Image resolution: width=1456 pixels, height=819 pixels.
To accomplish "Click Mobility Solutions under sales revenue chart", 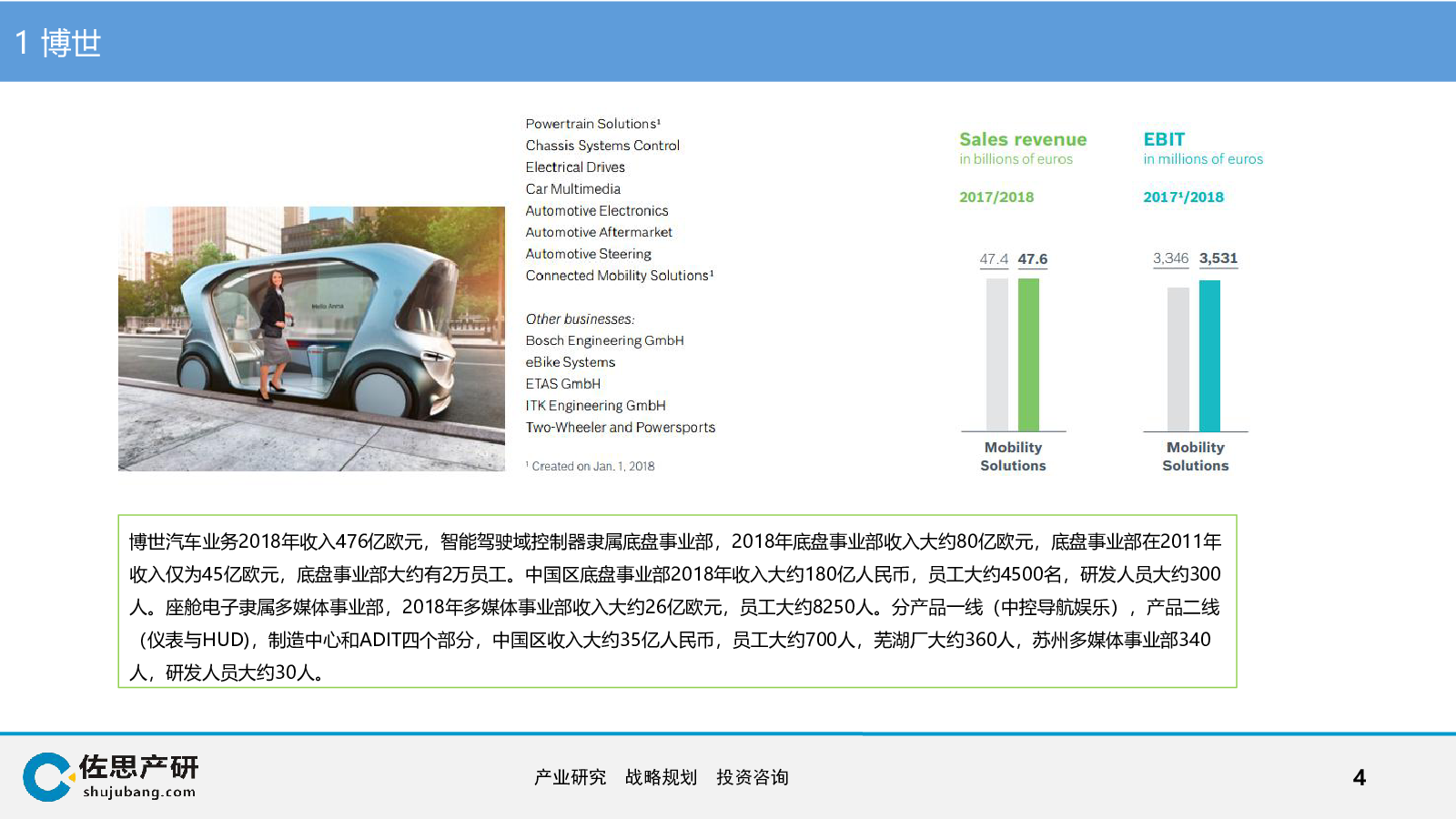I will click(1013, 457).
